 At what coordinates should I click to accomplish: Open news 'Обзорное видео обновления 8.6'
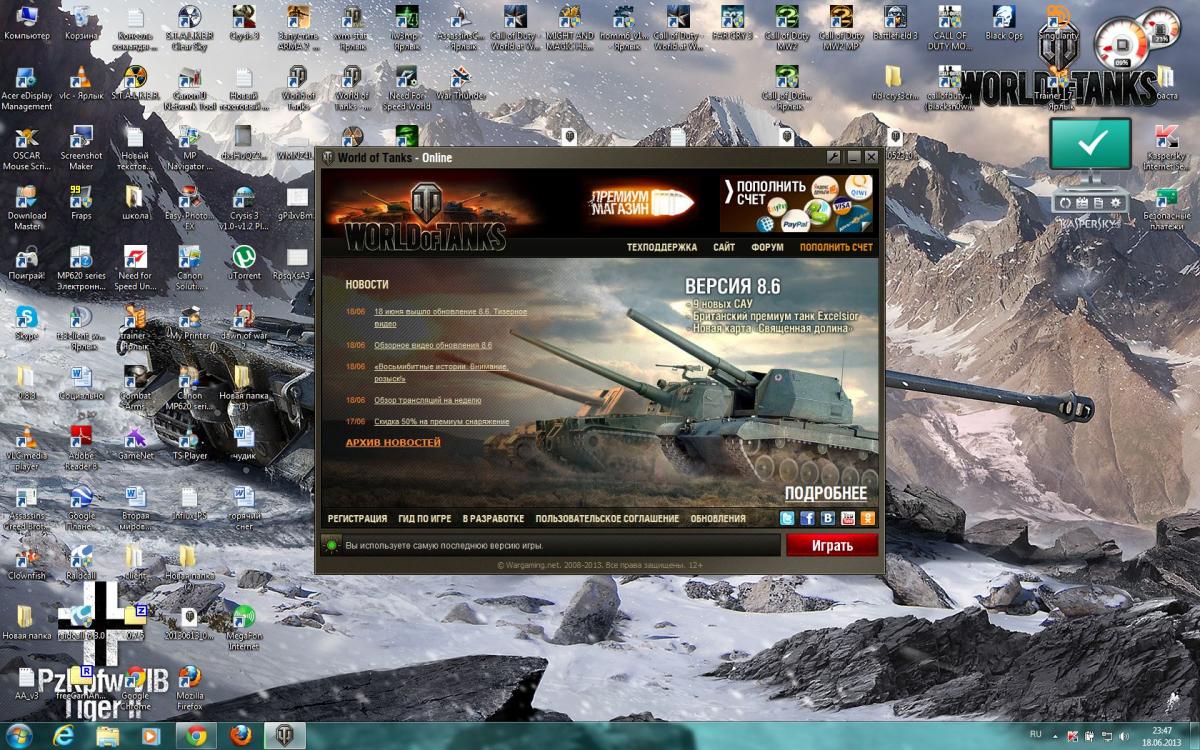pyautogui.click(x=433, y=345)
